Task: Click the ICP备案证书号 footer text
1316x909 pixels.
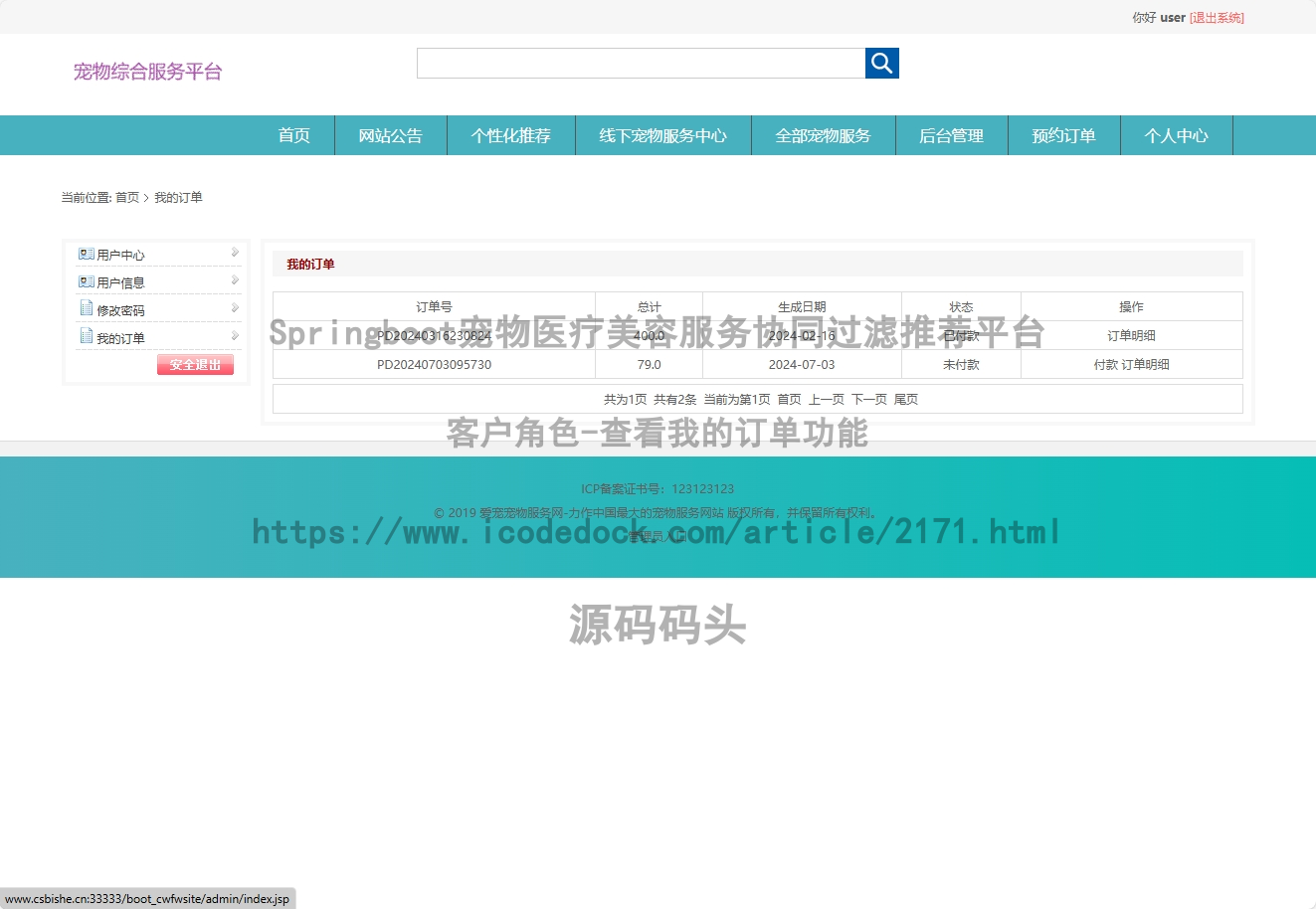Action: point(658,489)
